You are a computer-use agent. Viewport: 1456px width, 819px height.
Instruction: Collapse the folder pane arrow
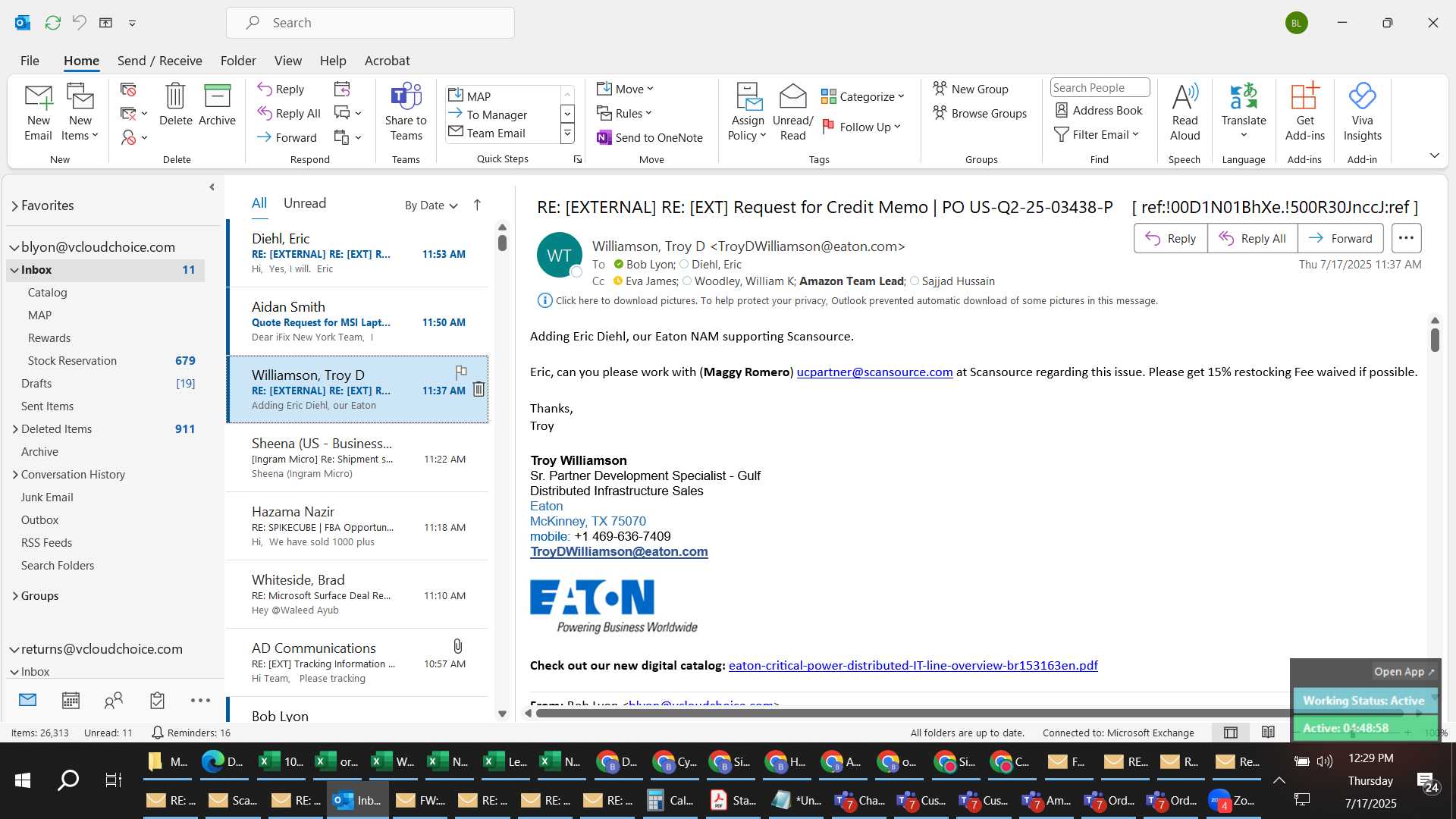click(x=212, y=187)
